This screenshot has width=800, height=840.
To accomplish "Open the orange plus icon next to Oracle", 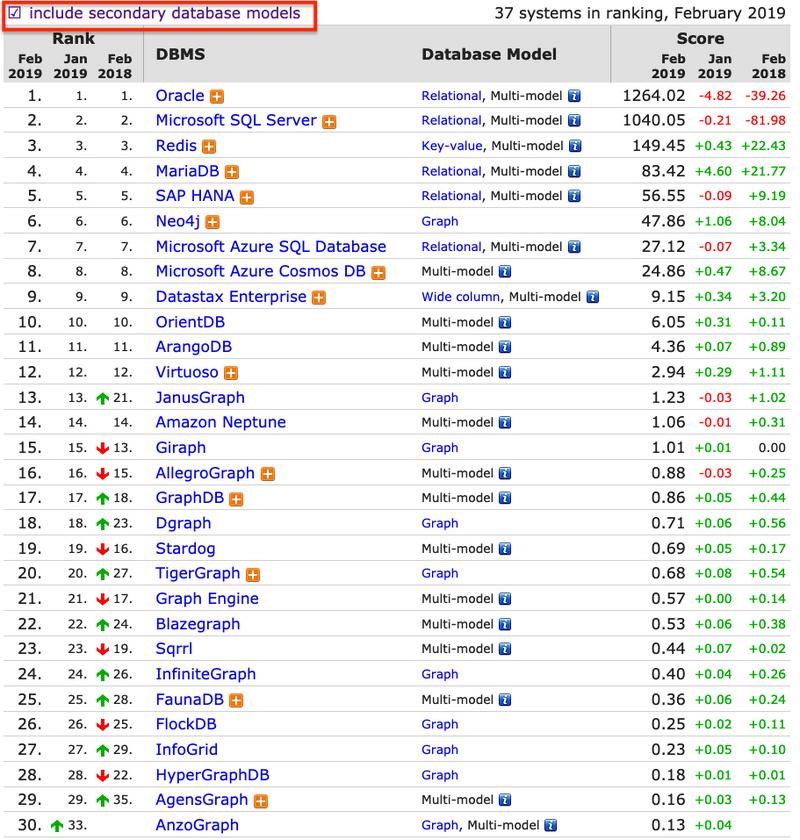I will [216, 96].
